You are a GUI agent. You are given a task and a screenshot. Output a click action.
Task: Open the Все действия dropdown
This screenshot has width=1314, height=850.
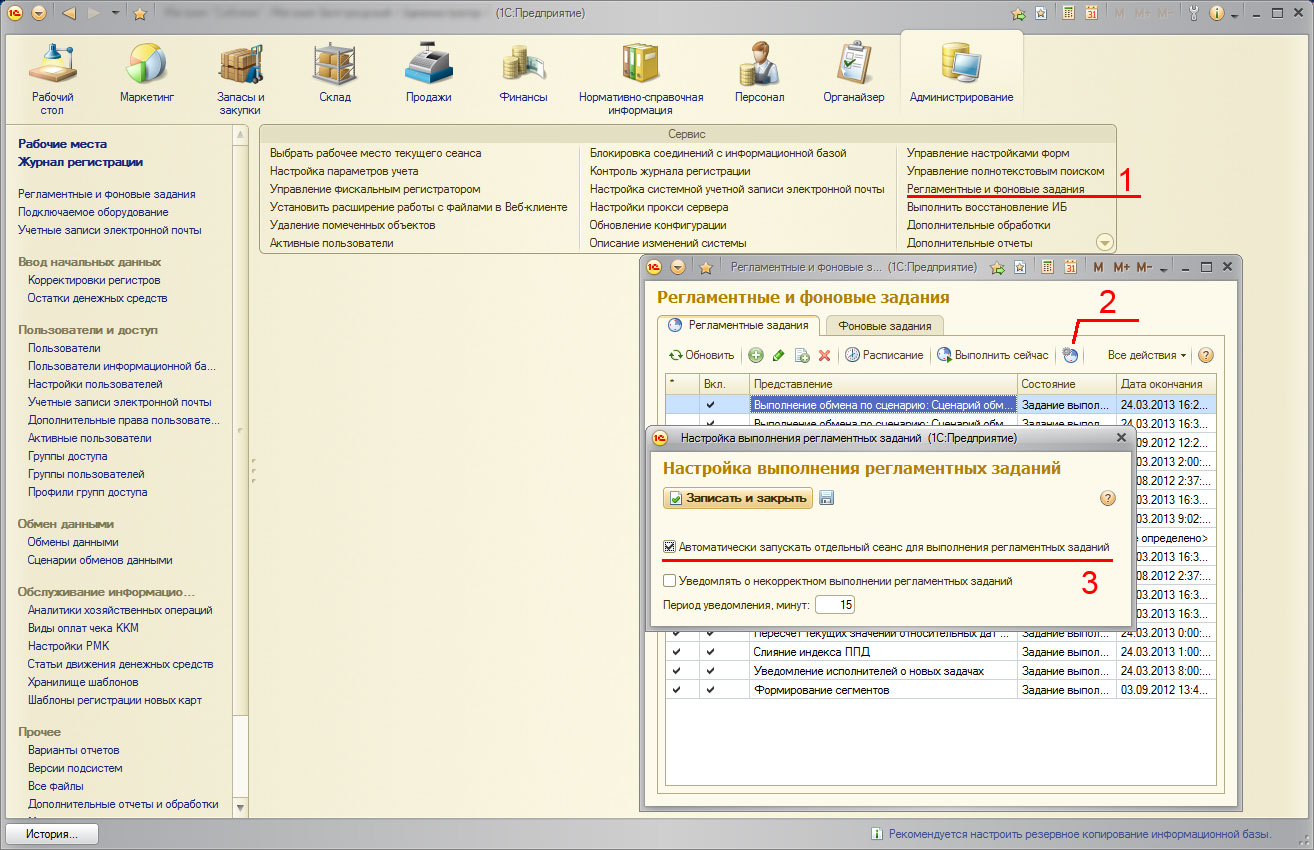(1146, 355)
